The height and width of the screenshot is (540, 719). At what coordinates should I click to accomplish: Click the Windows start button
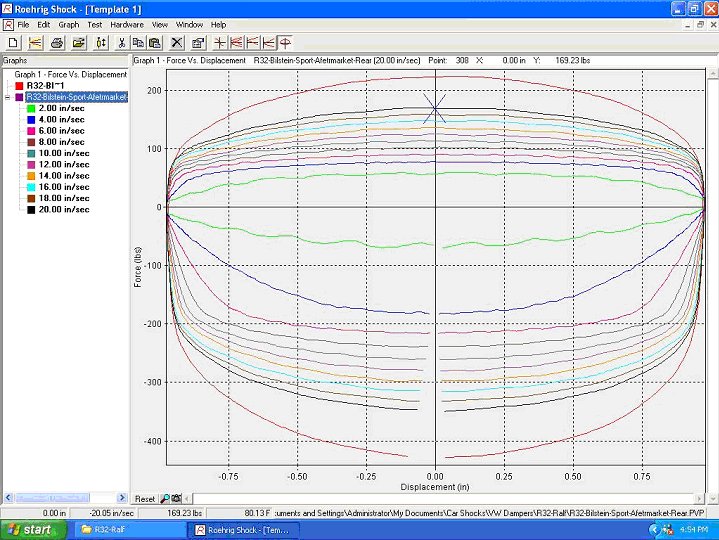click(32, 529)
